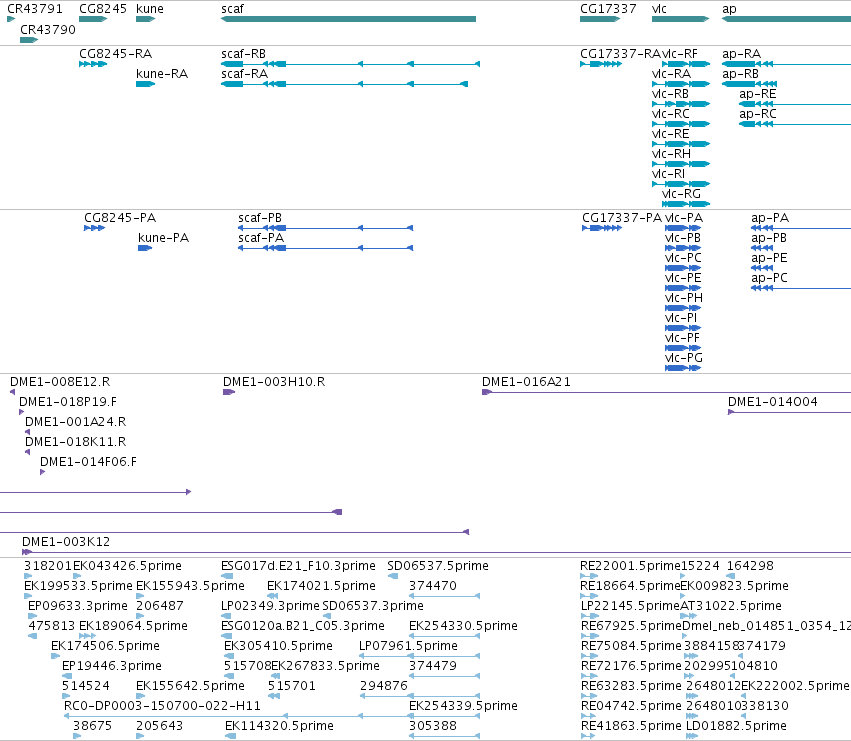Open the vlc-PG protein label

[x=684, y=358]
